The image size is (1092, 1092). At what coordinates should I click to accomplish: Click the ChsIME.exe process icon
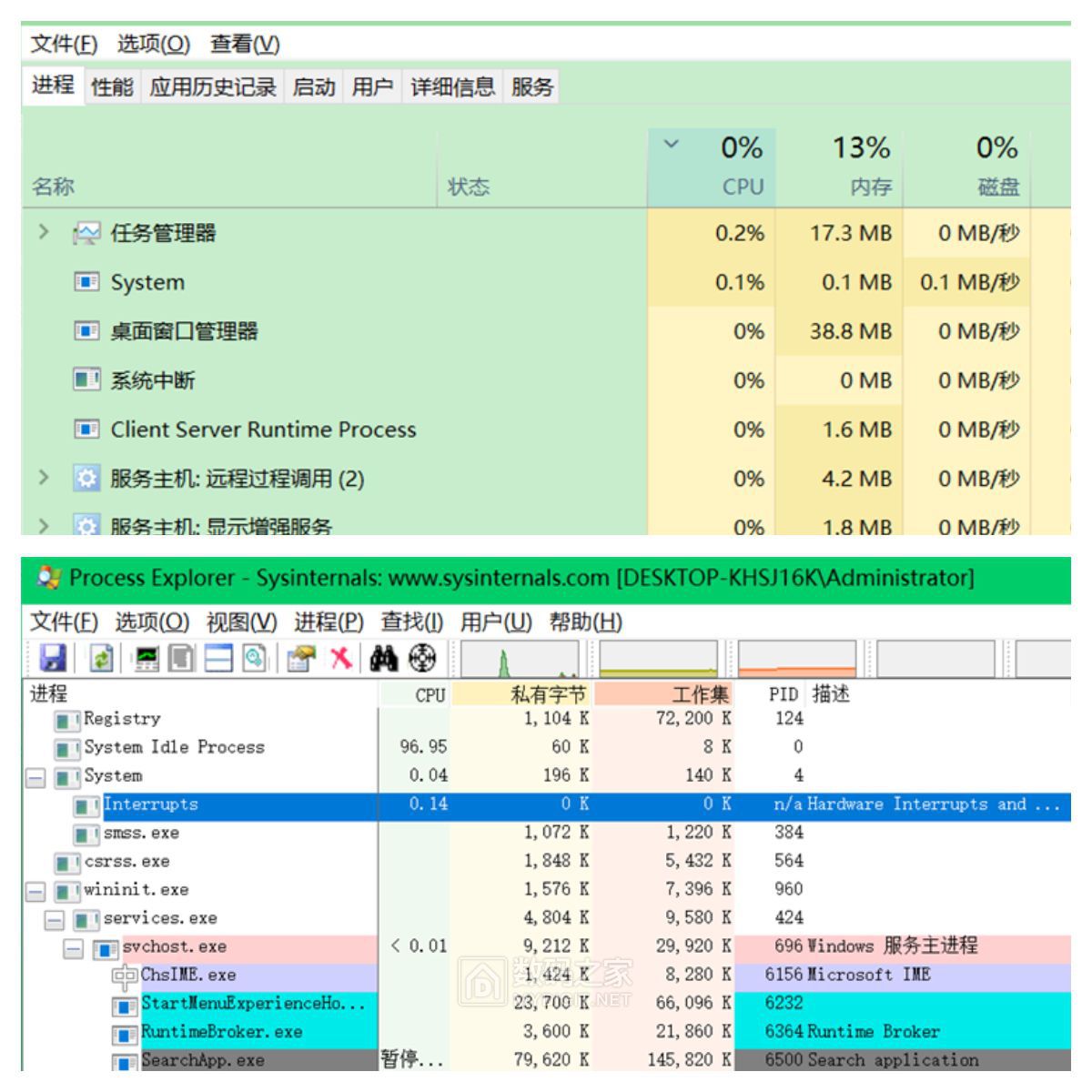pos(124,977)
